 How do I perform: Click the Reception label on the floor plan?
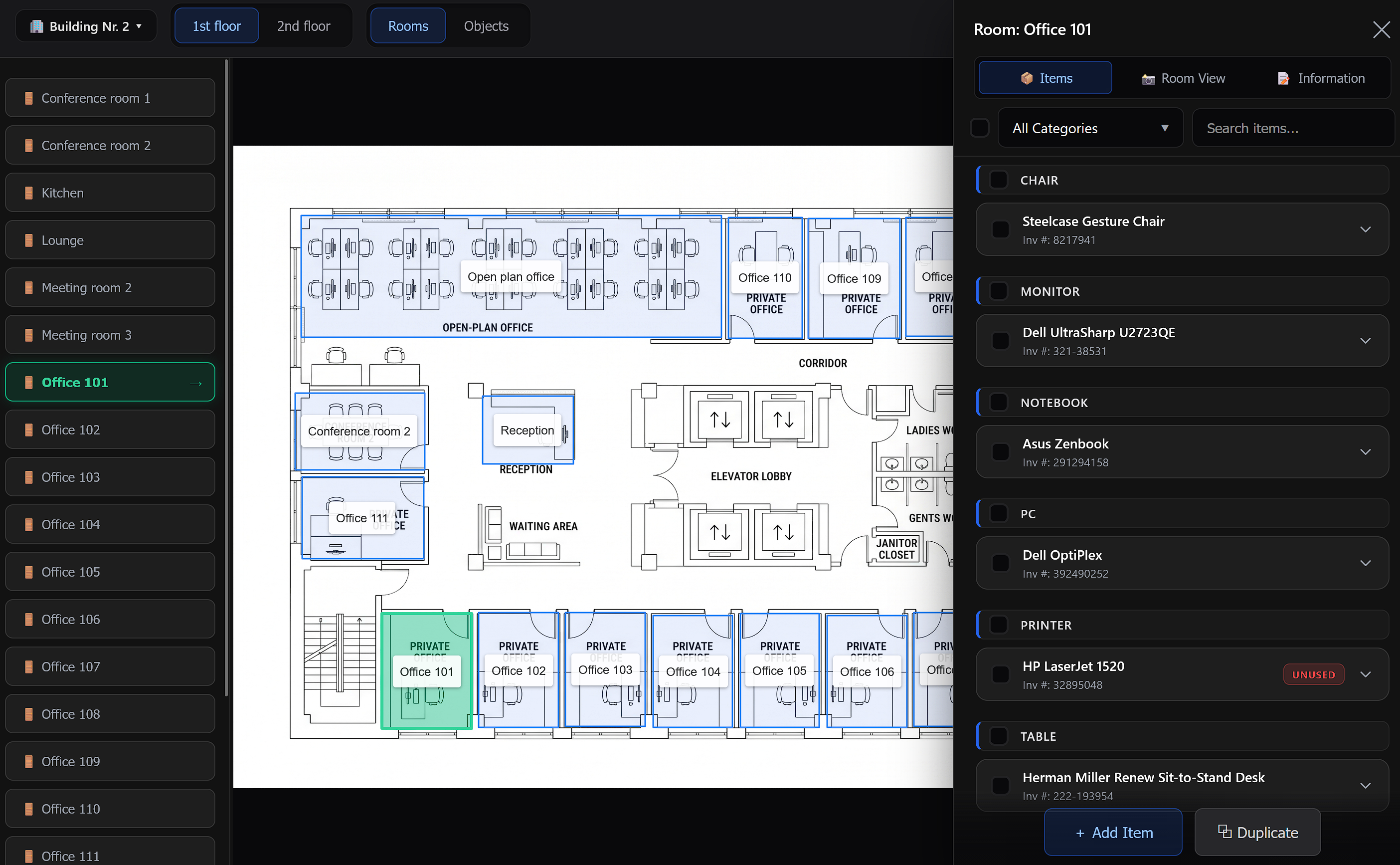527,430
